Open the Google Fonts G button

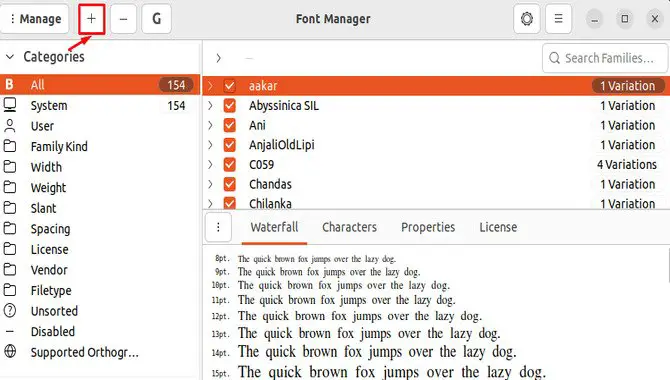pyautogui.click(x=156, y=19)
